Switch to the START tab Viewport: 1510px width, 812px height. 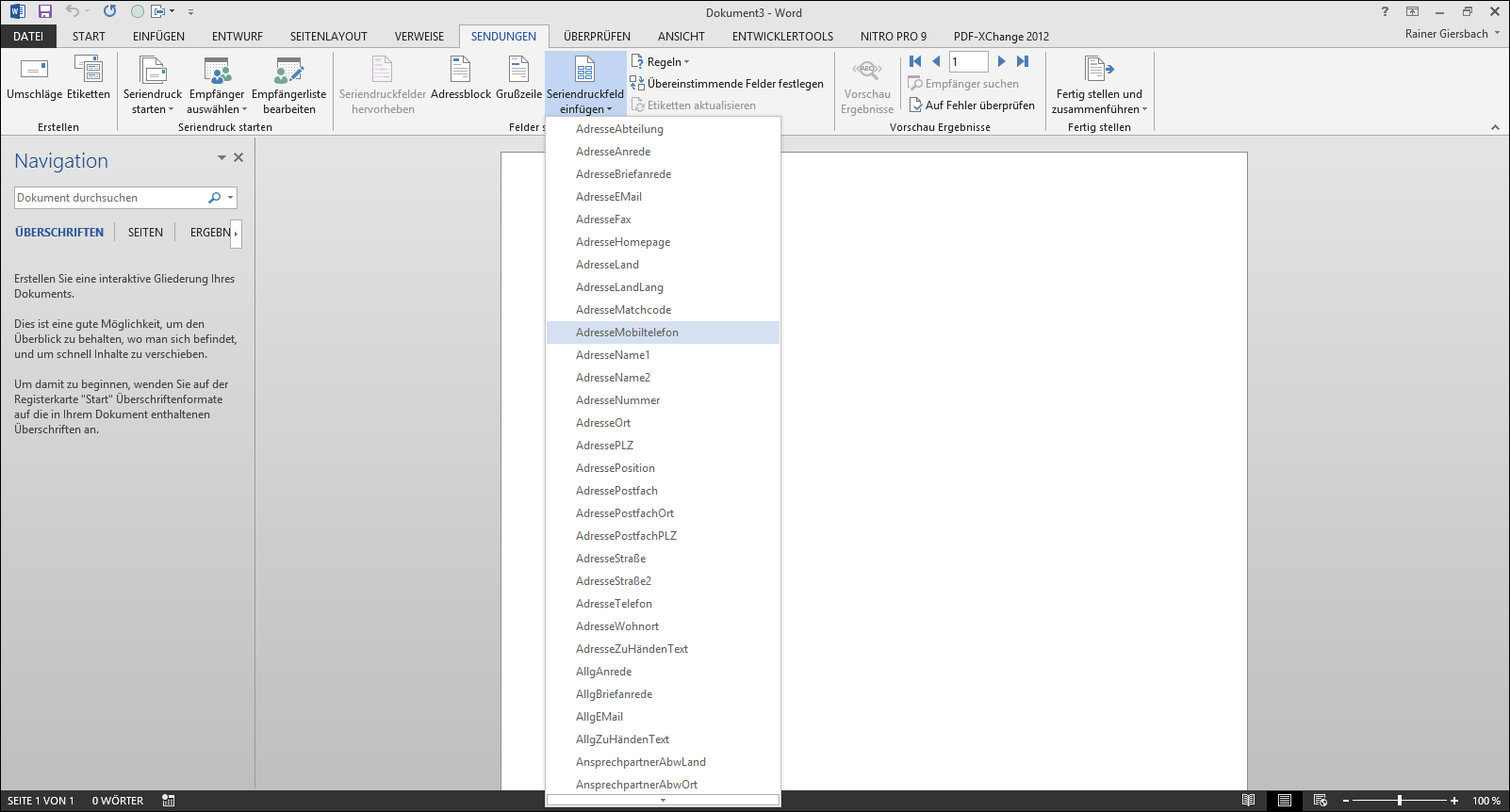(x=89, y=37)
